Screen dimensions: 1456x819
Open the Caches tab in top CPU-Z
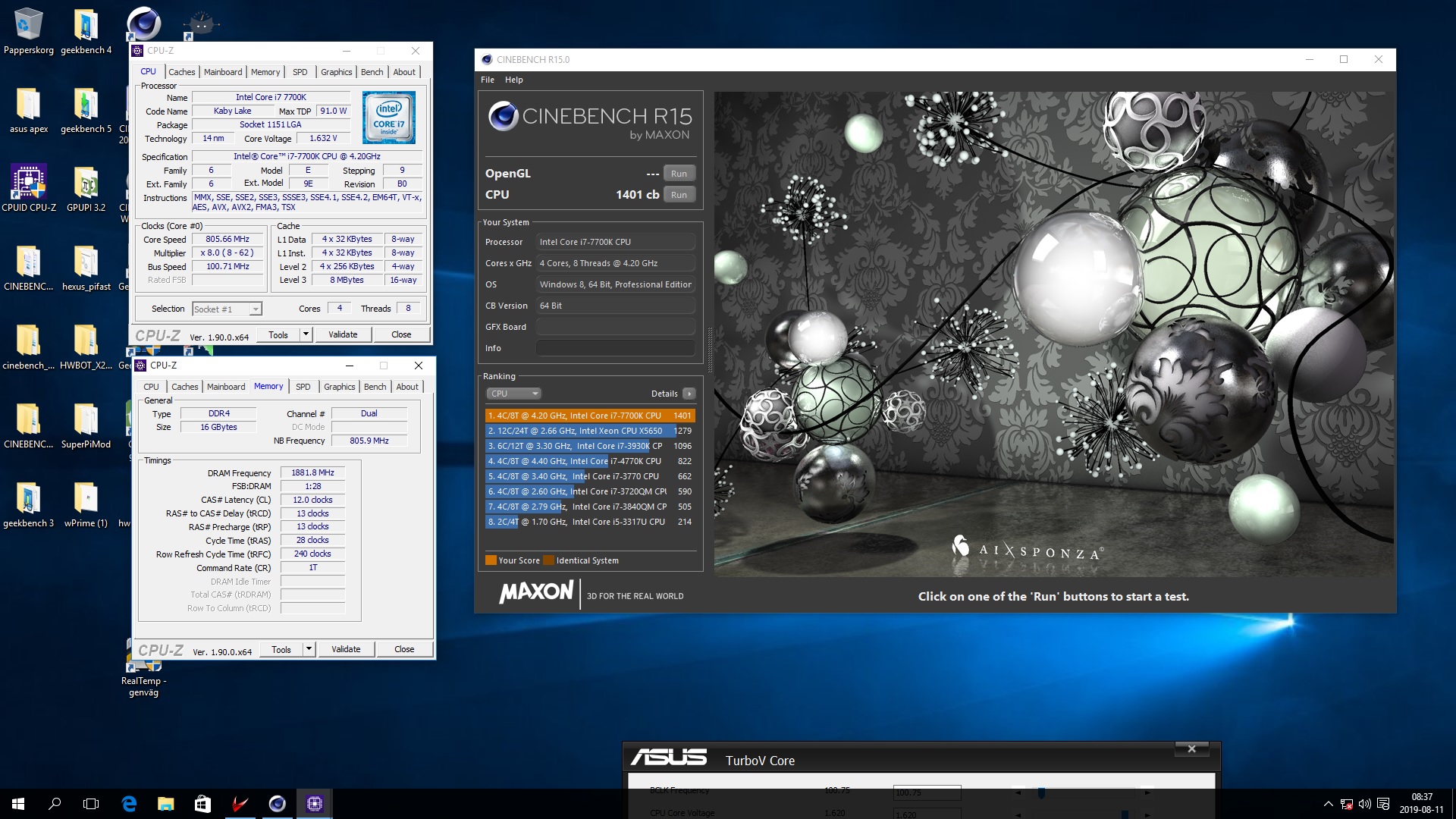[182, 72]
